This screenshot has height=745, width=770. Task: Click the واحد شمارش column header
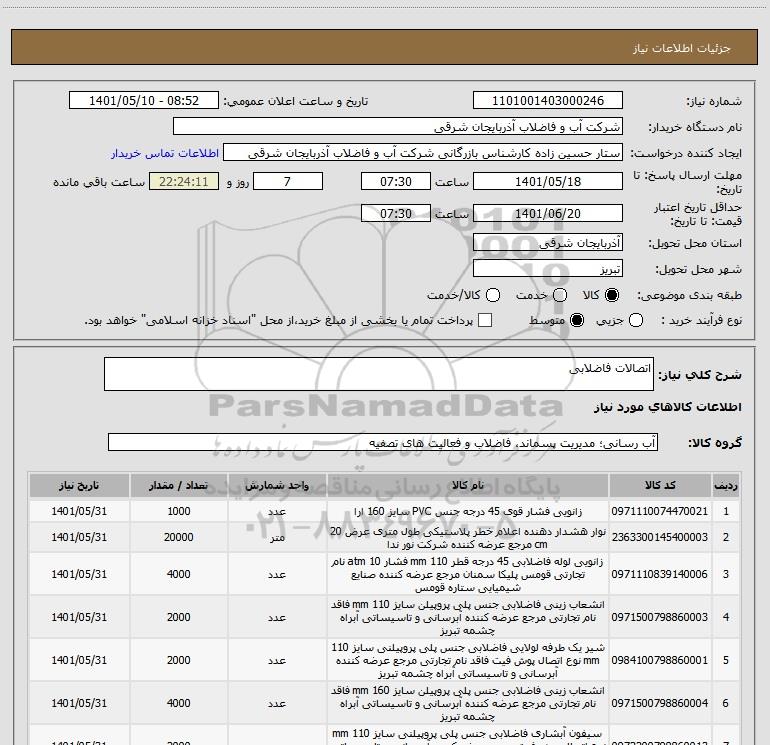(x=277, y=485)
